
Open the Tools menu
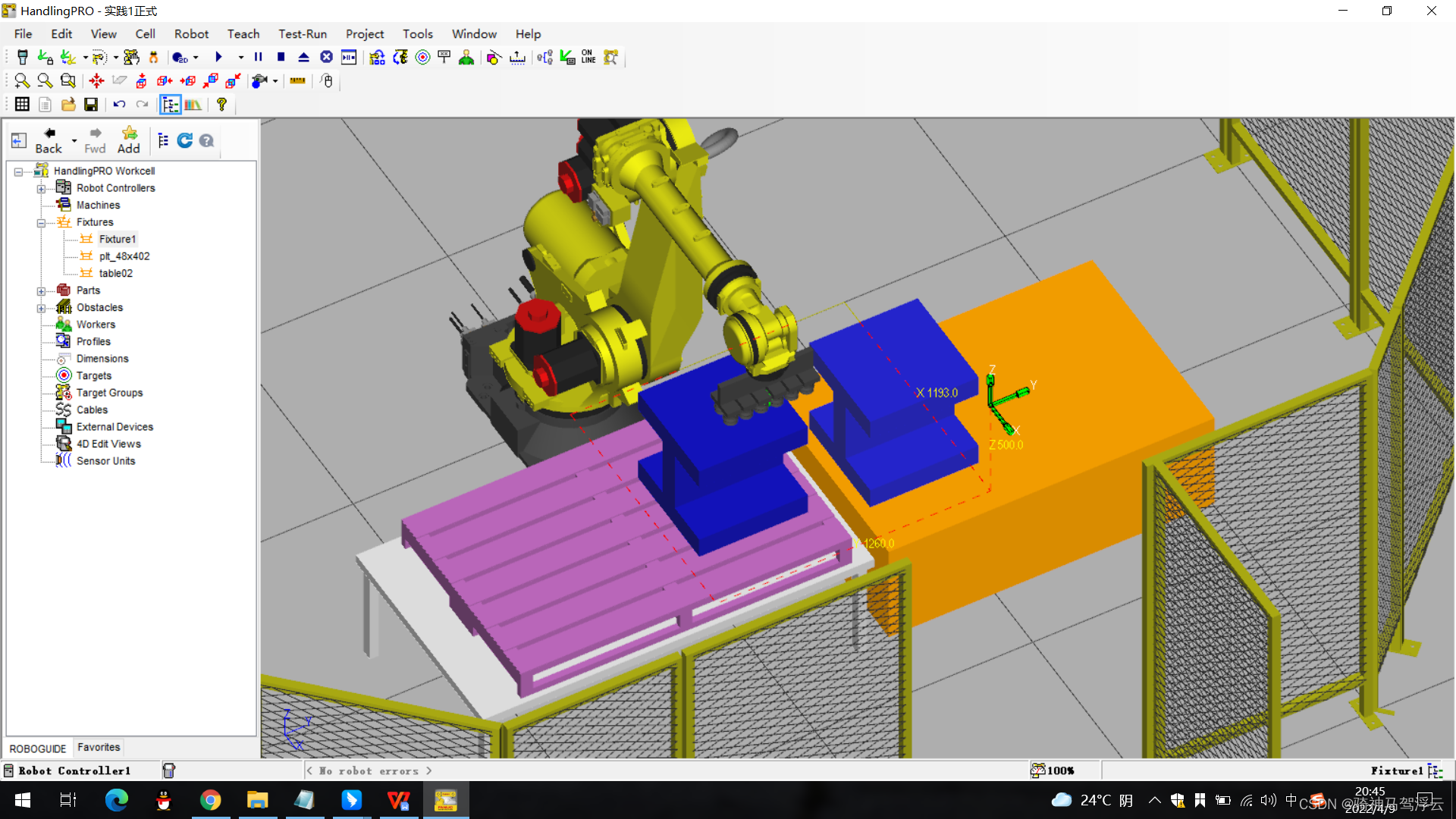[418, 34]
